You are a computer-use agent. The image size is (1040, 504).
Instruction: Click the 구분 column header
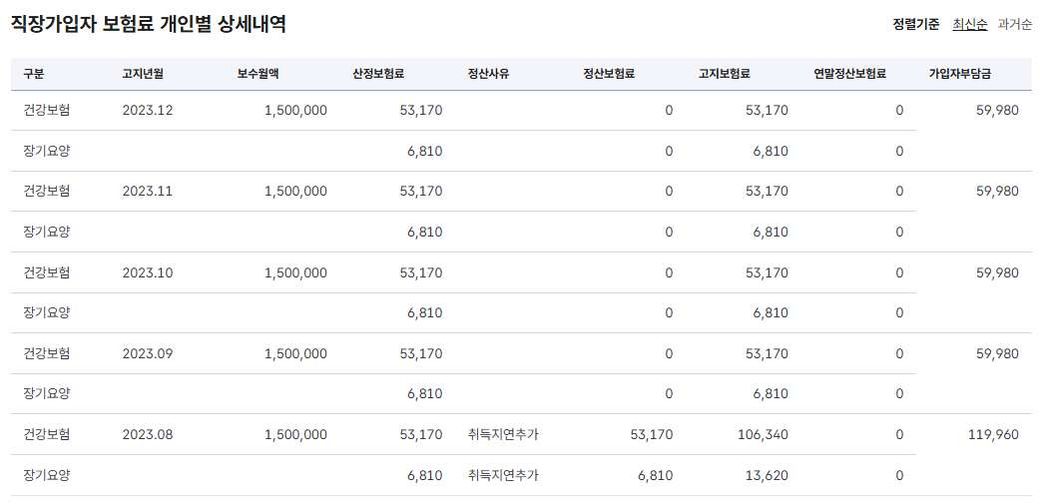[x=34, y=74]
